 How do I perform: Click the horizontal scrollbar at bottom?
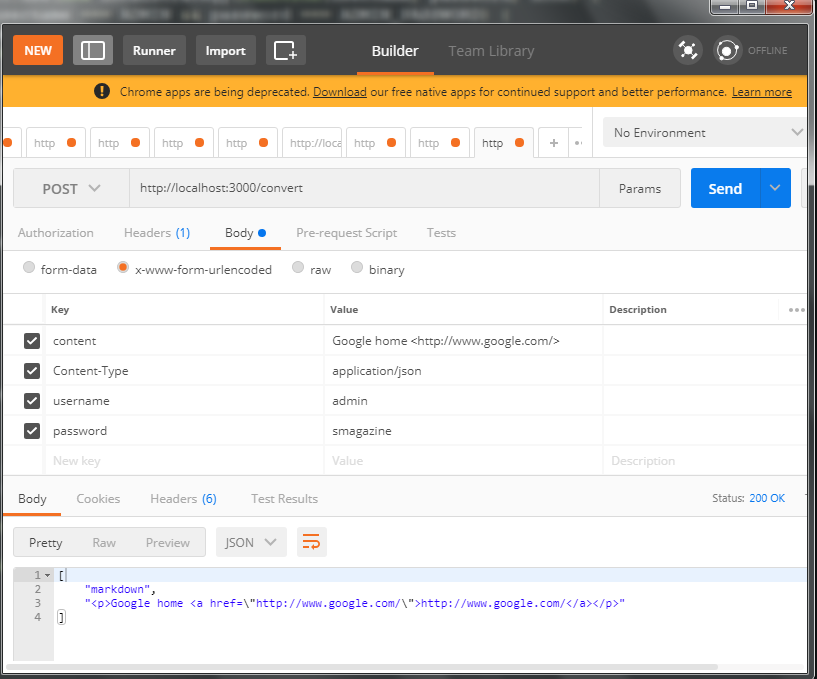coord(362,667)
